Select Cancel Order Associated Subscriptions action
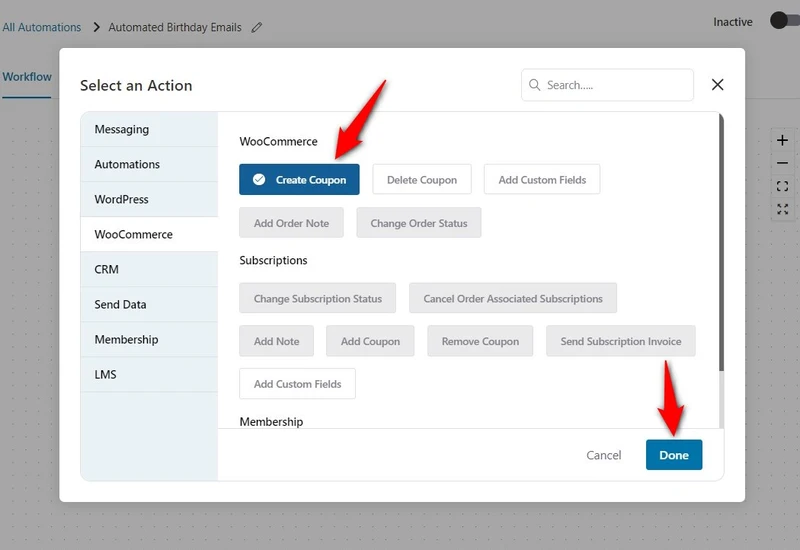 [513, 298]
